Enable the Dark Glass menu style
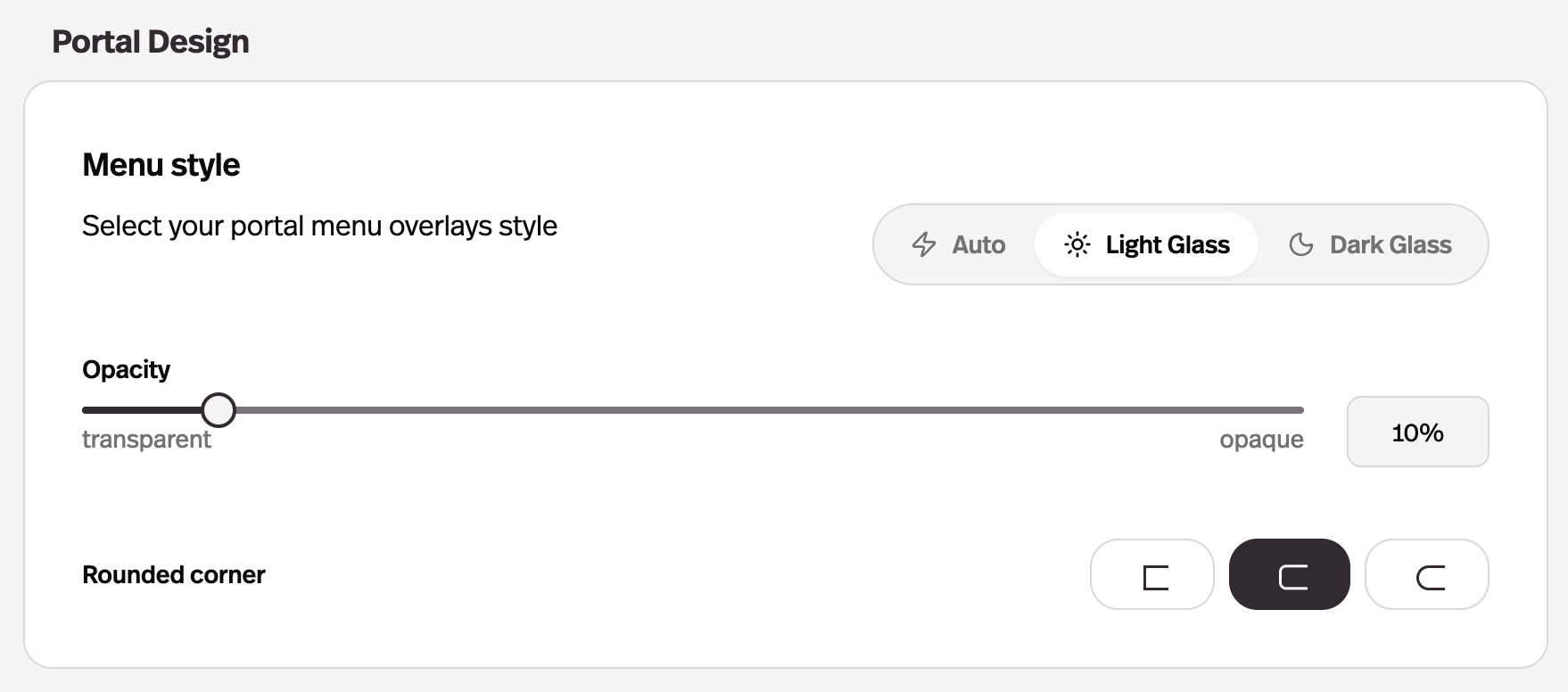The width and height of the screenshot is (1568, 692). (1370, 244)
